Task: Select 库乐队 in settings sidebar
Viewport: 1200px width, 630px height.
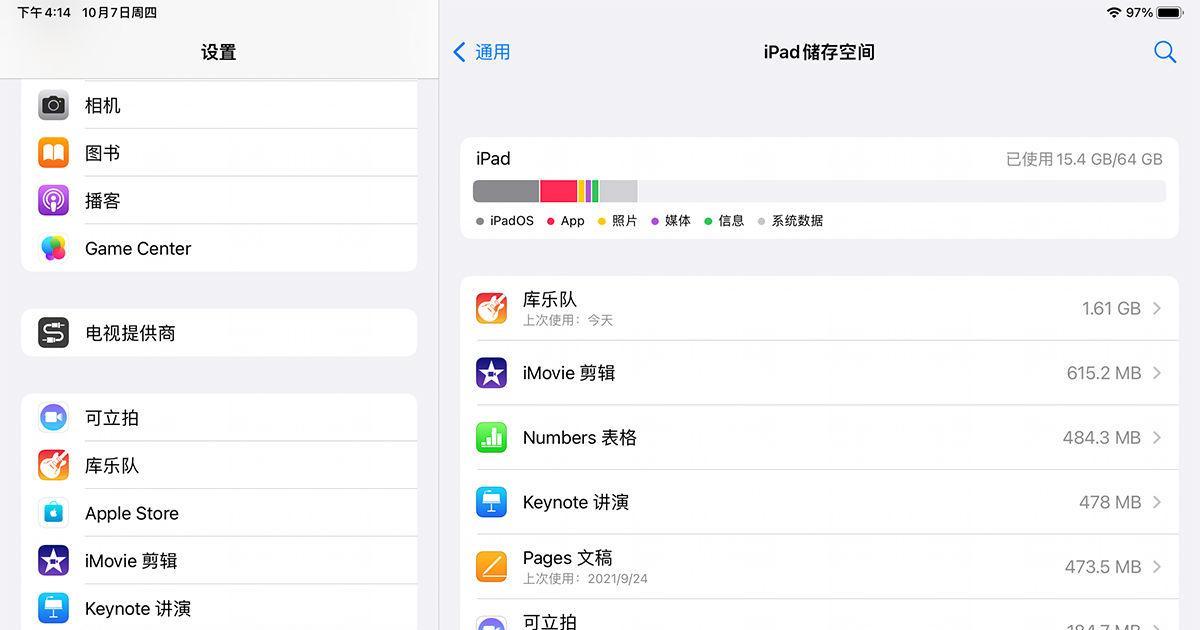Action: tap(219, 466)
